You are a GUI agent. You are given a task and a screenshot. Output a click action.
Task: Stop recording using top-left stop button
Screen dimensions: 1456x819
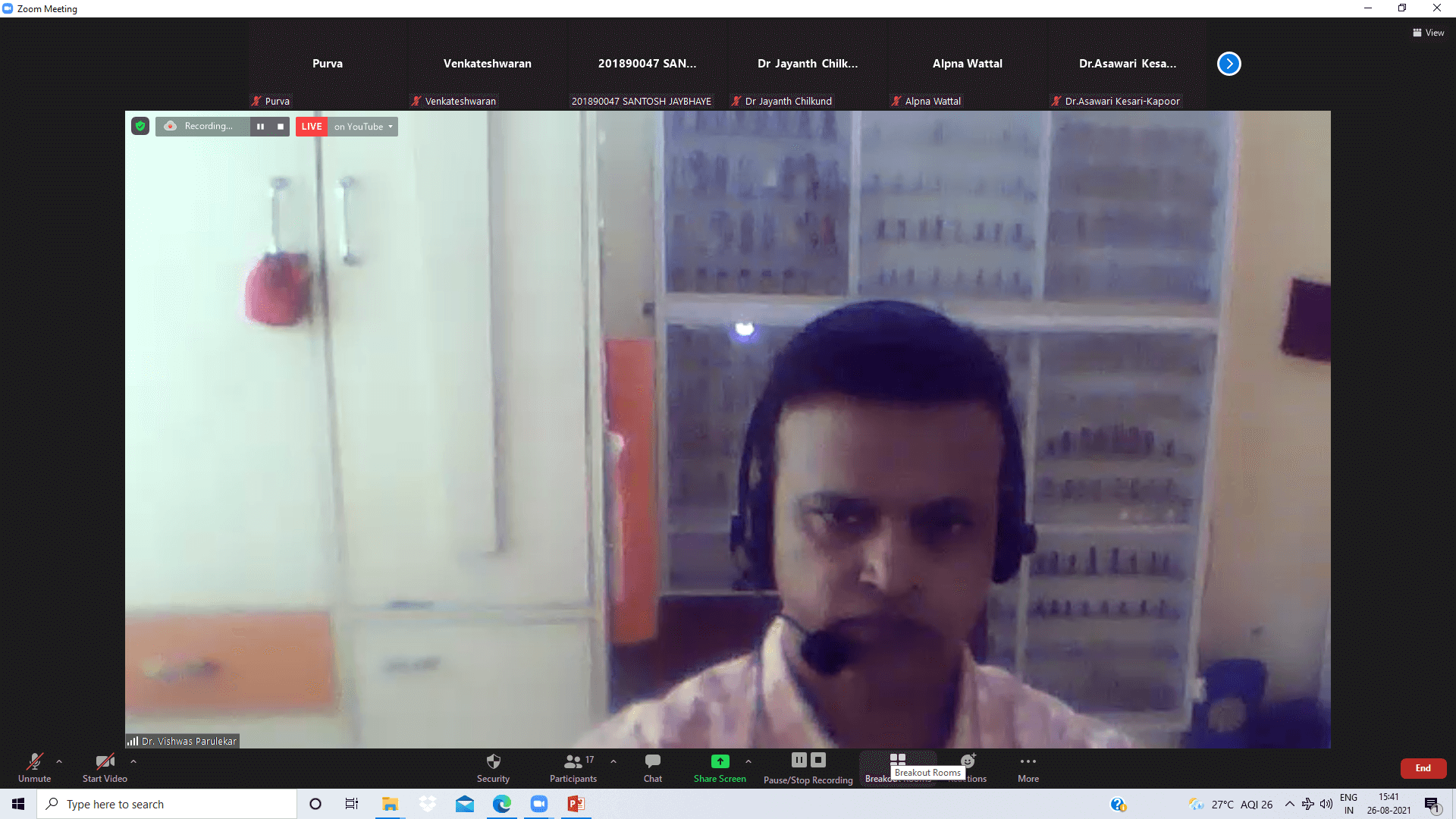tap(281, 127)
